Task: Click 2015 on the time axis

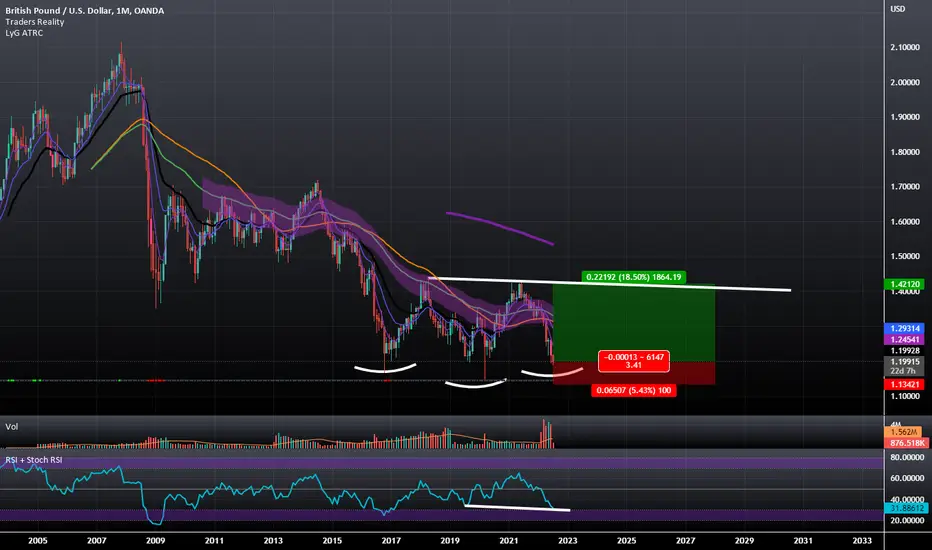Action: tap(332, 540)
